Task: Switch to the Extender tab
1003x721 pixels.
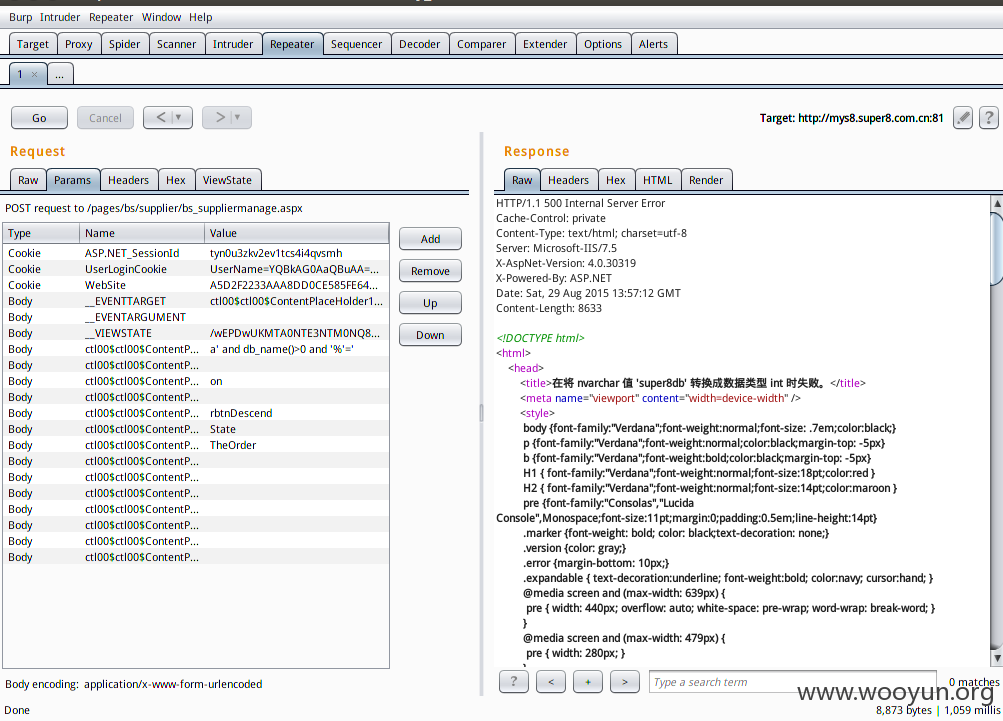Action: click(x=545, y=44)
